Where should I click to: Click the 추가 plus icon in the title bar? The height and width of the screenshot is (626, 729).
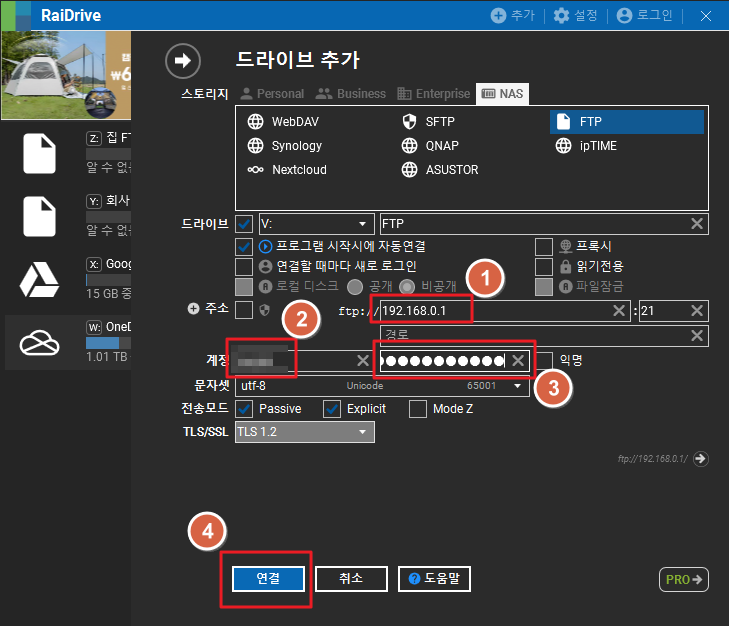pyautogui.click(x=498, y=15)
